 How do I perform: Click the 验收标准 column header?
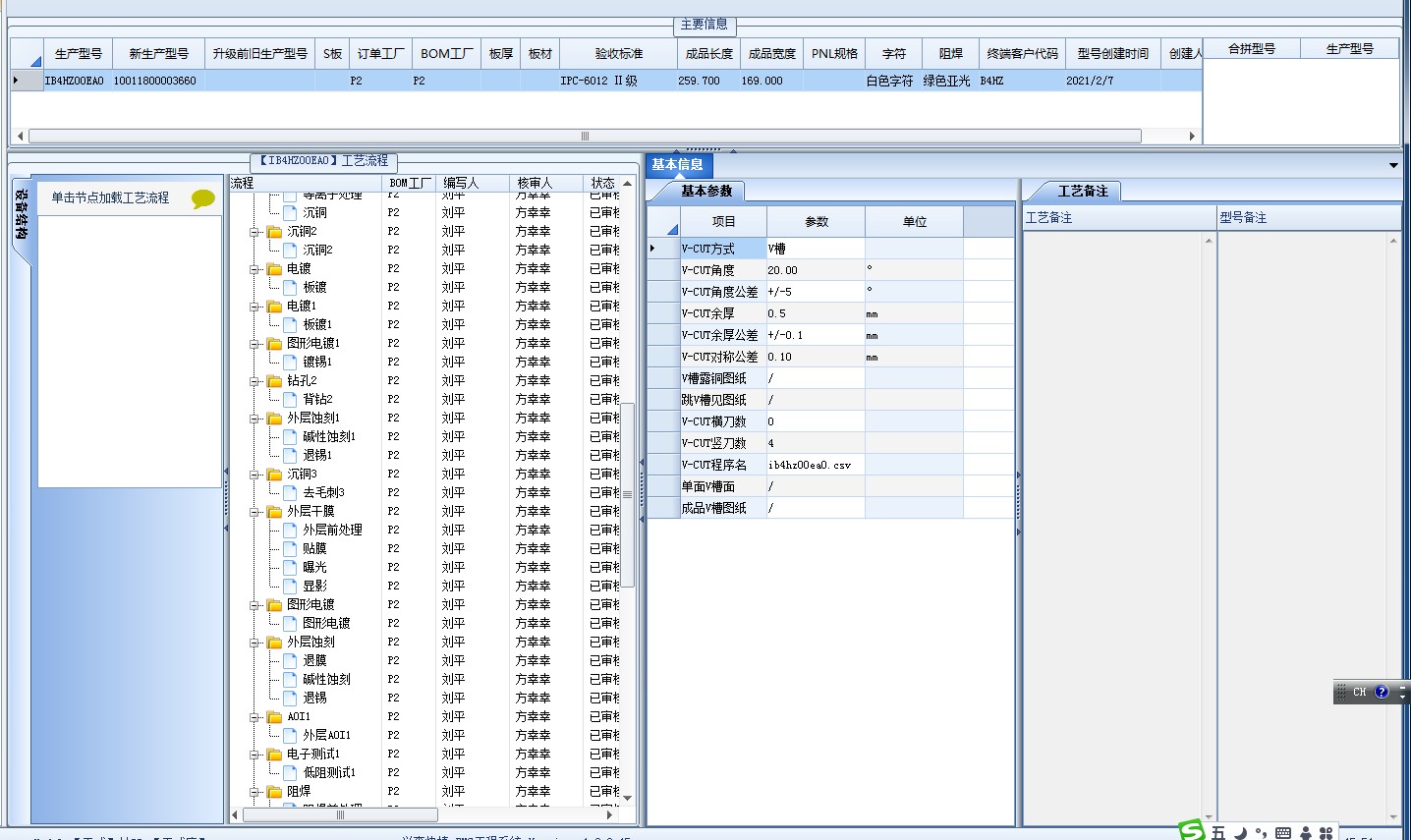point(618,53)
